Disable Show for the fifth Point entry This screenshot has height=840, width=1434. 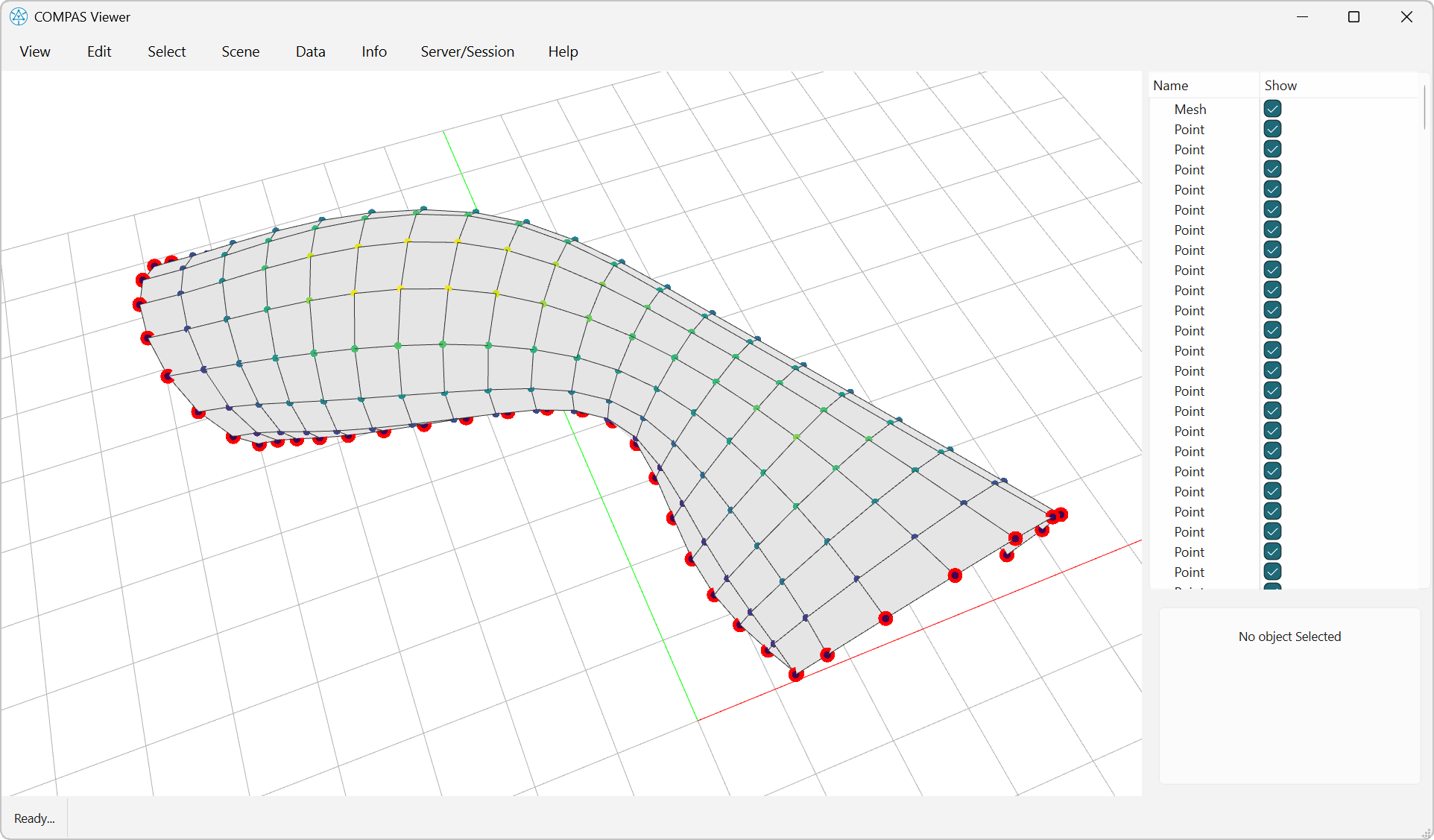[x=1272, y=209]
